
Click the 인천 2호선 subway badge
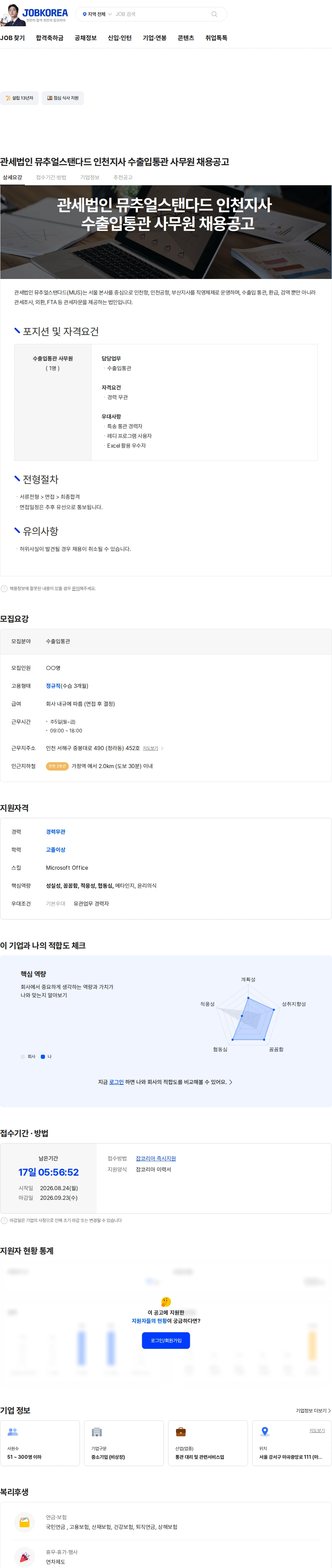(57, 766)
